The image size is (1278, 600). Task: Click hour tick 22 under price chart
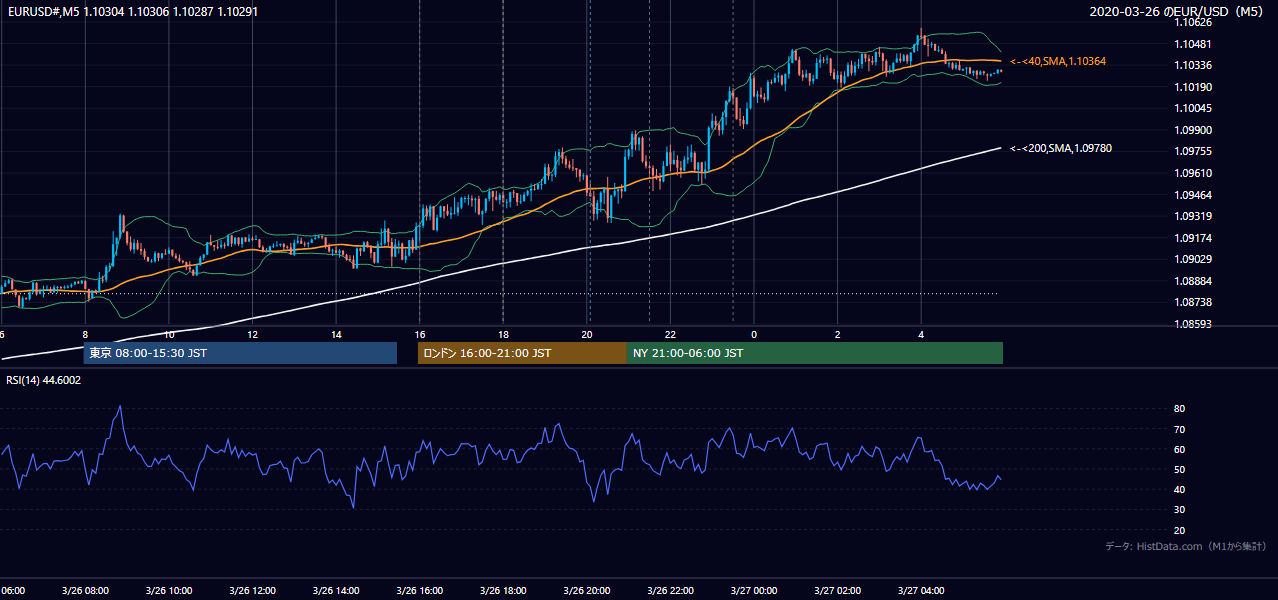point(670,334)
